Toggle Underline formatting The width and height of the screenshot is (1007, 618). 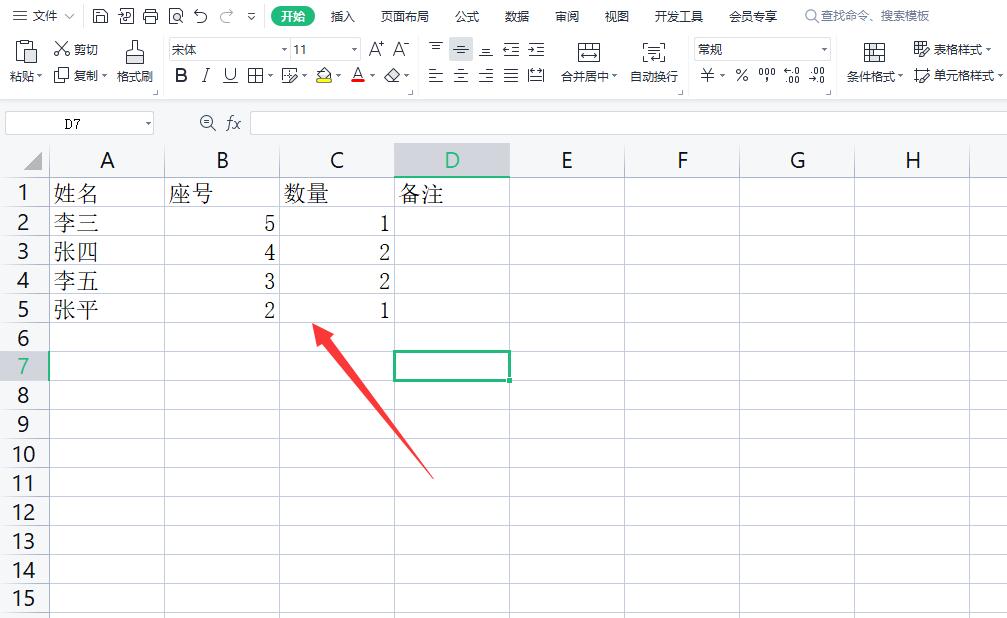click(x=229, y=74)
